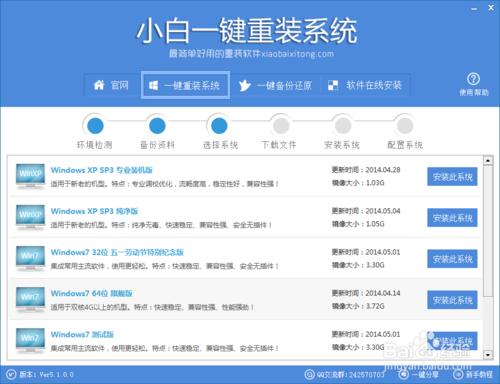Select the Windows XP SP3 专业装机版 thumbnail
The width and height of the screenshot is (500, 384).
coord(30,176)
